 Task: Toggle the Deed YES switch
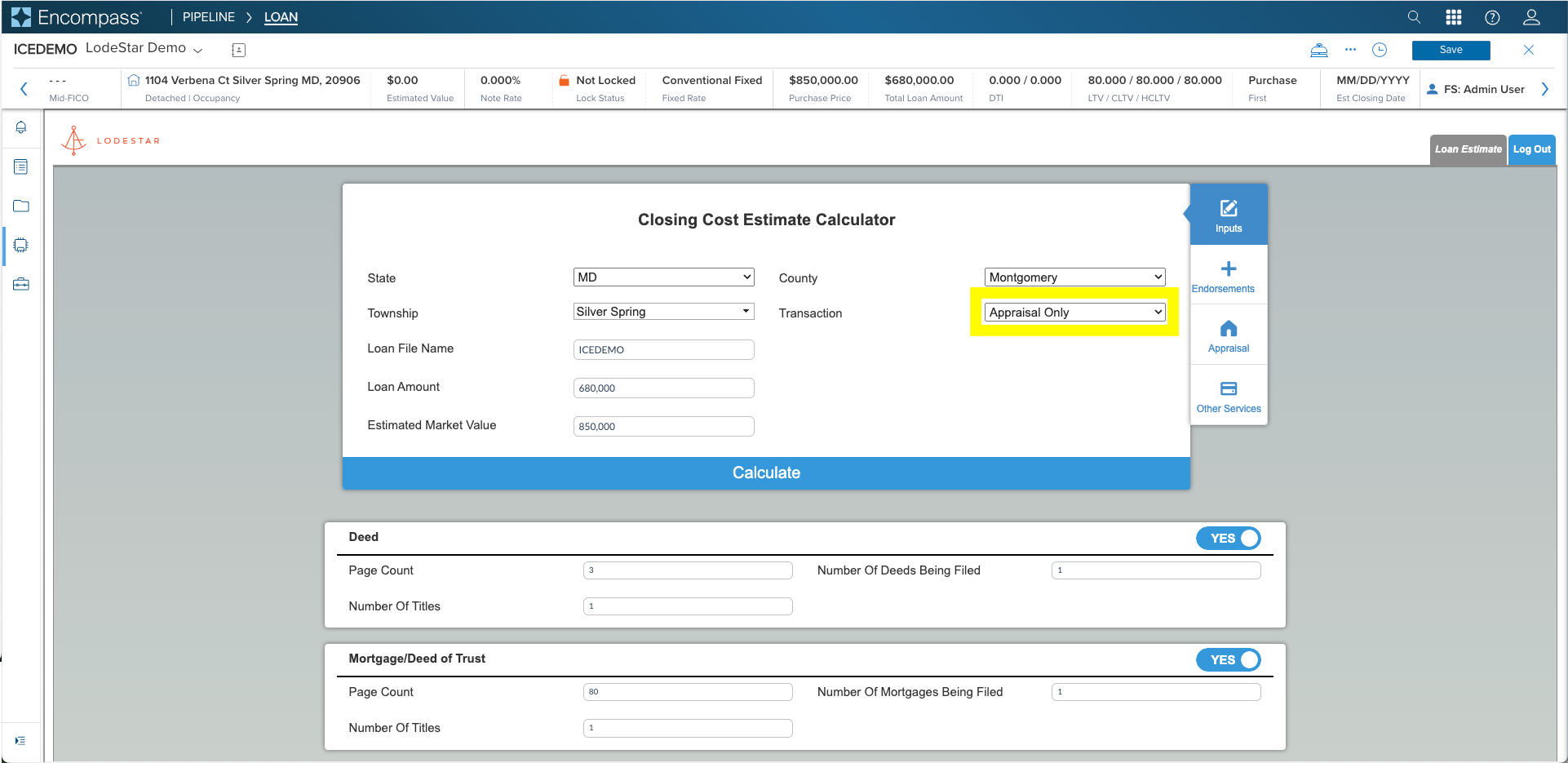point(1229,539)
